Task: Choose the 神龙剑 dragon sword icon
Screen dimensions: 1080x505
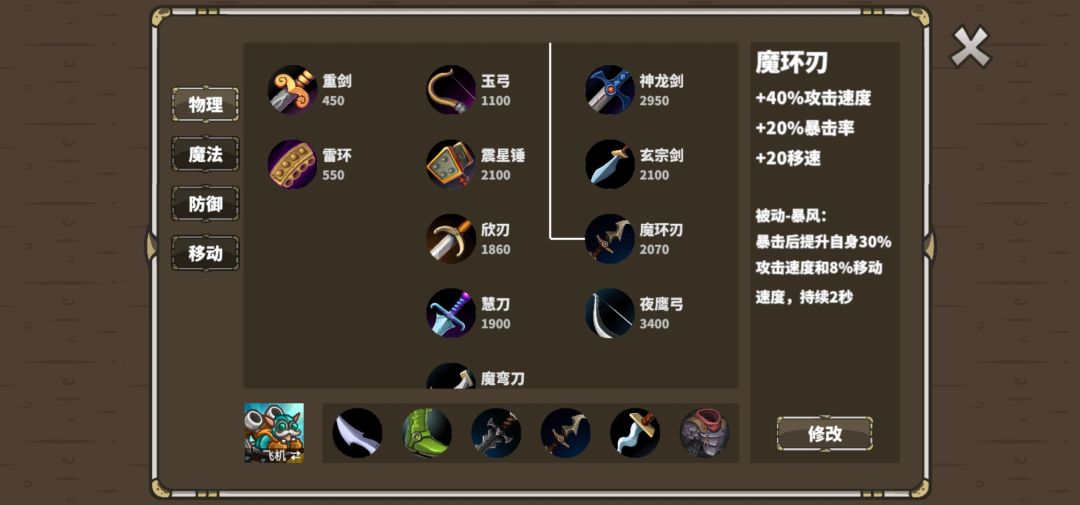Action: pos(610,90)
